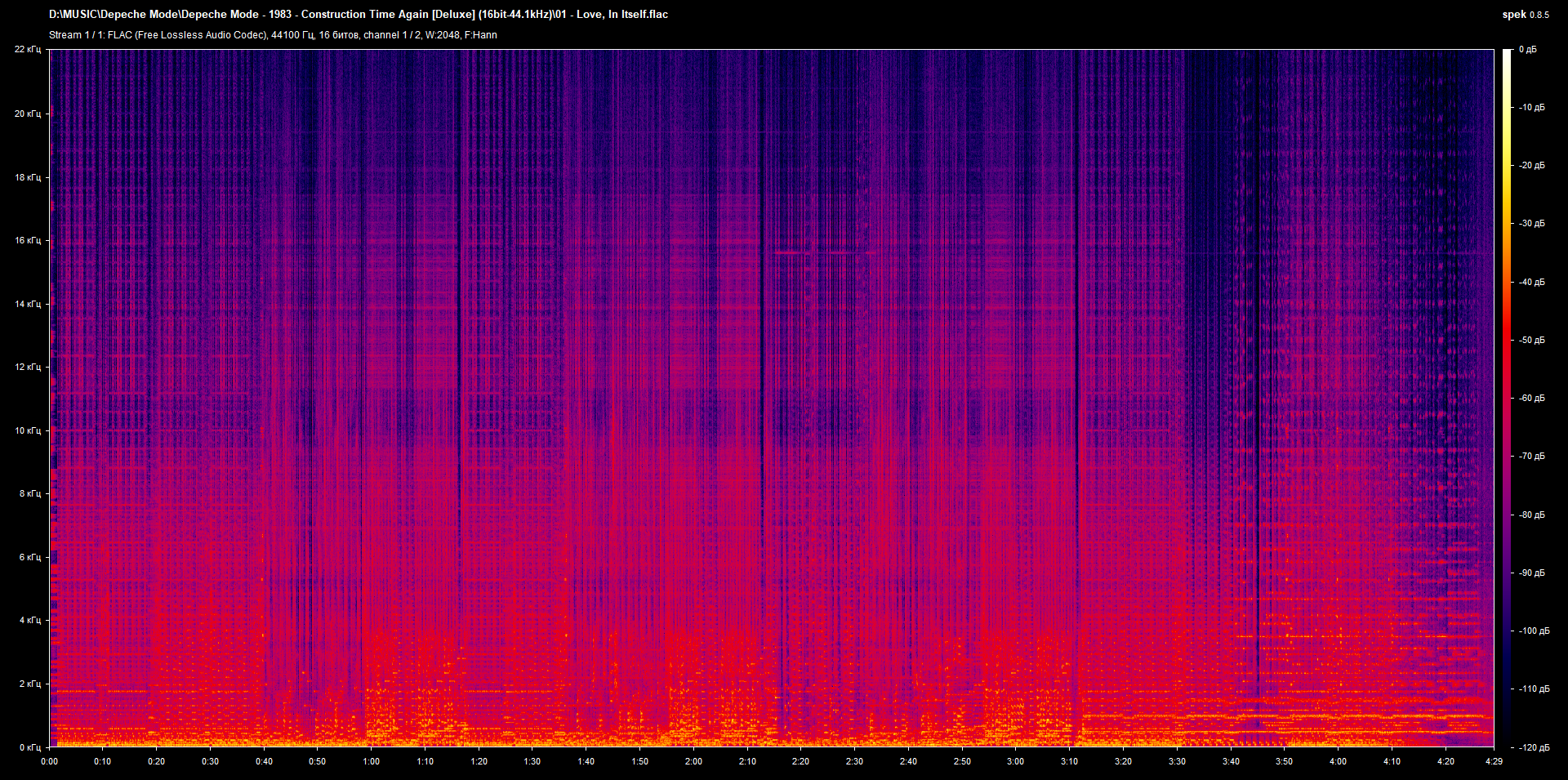Screen dimensions: 1568x780
Task: Select the 10 кГц axis marking
Action: pos(27,429)
